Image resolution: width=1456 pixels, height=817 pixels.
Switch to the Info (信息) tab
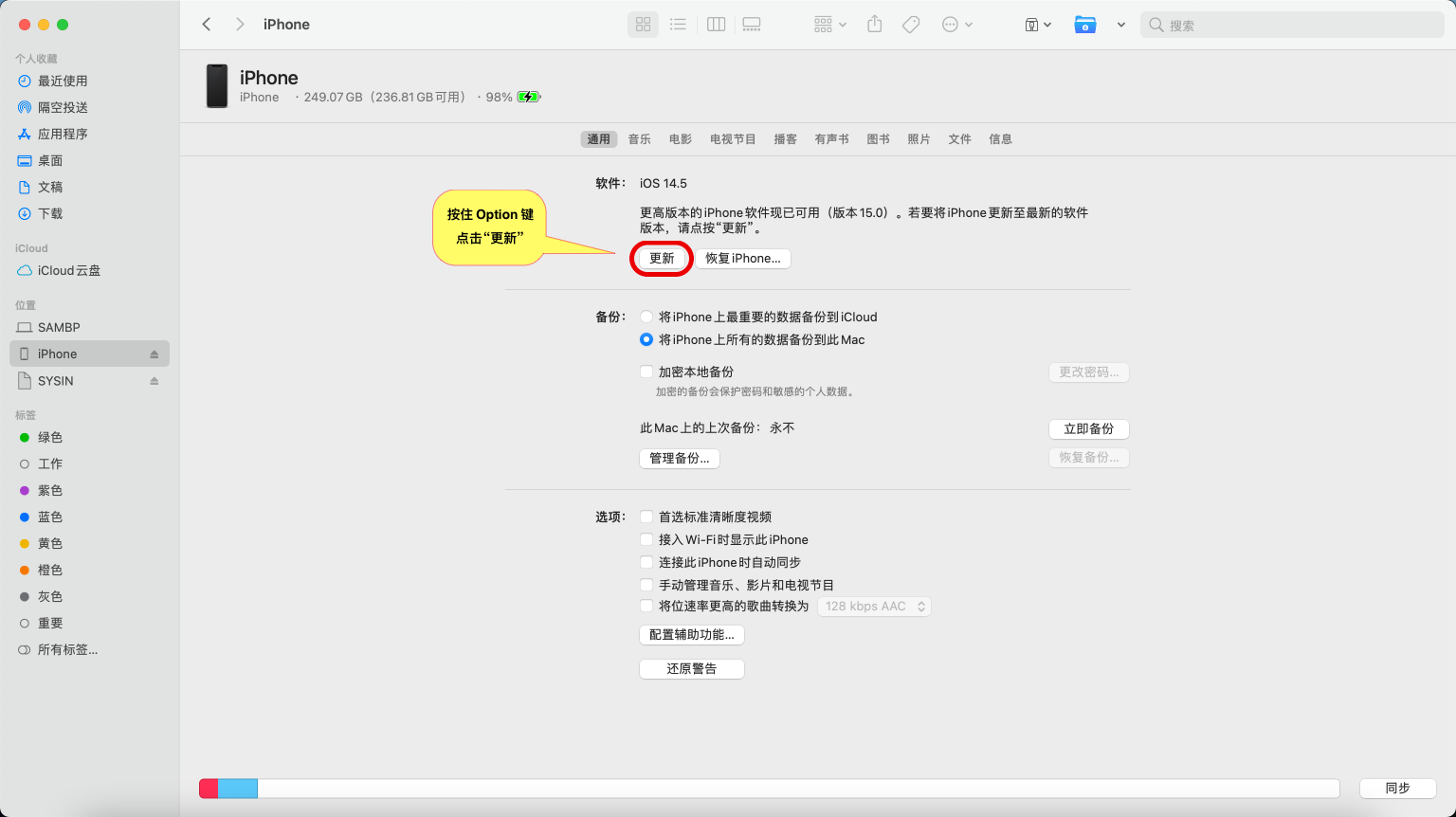coord(1001,139)
